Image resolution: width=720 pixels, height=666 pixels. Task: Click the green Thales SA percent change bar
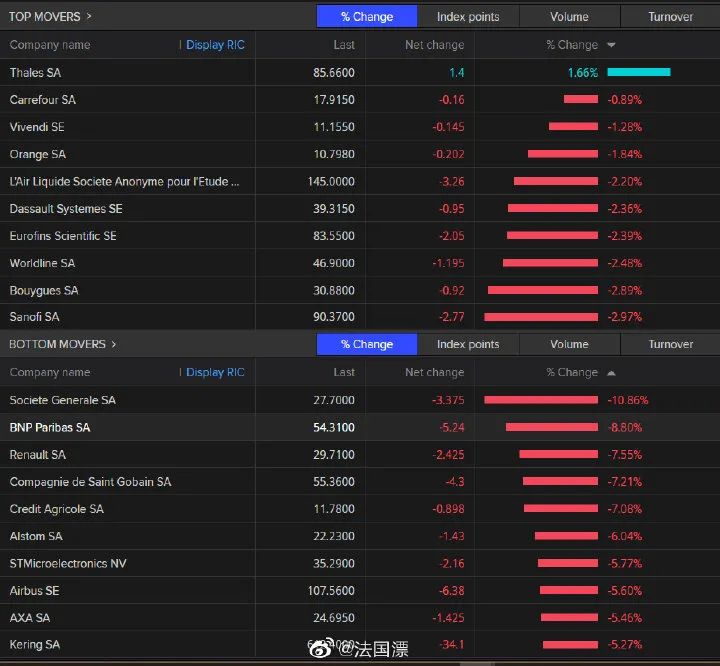coord(638,72)
